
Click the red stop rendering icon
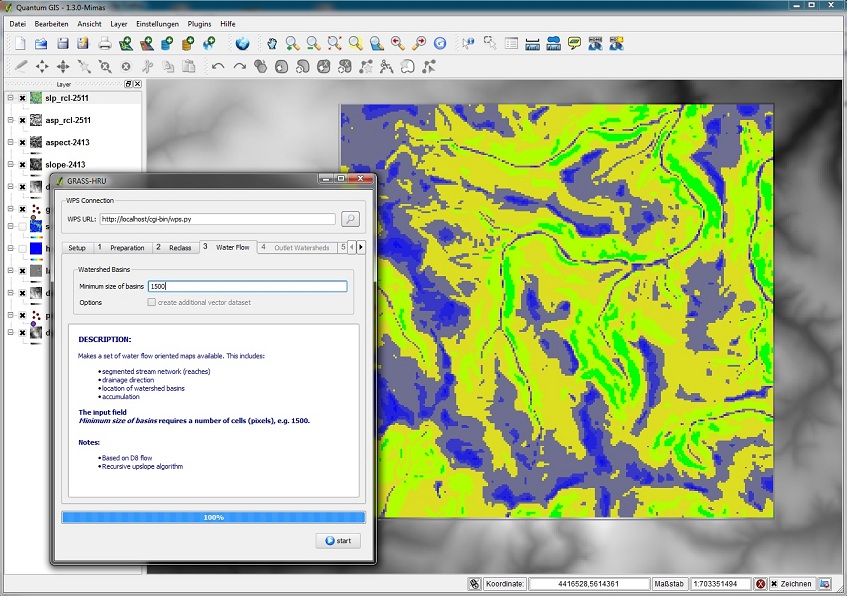761,584
